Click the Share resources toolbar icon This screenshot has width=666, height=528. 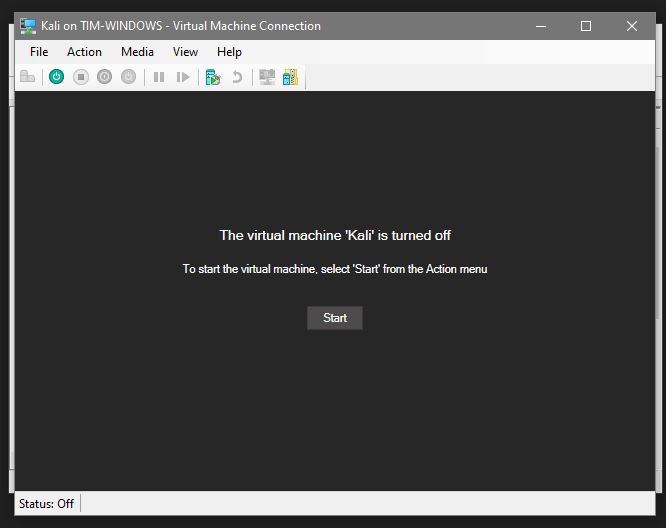click(x=290, y=77)
